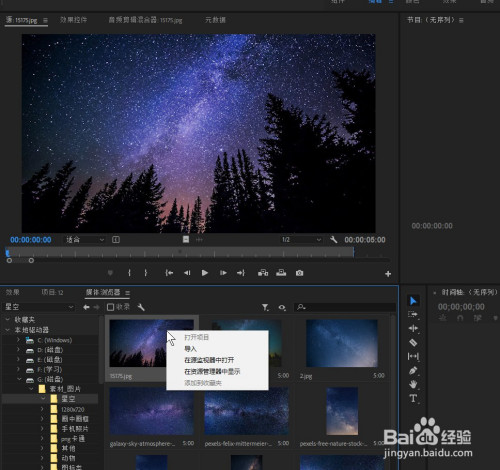This screenshot has width=500, height=470.
Task: Click the Source monitor playhead on time ruler
Action: (x=7, y=253)
